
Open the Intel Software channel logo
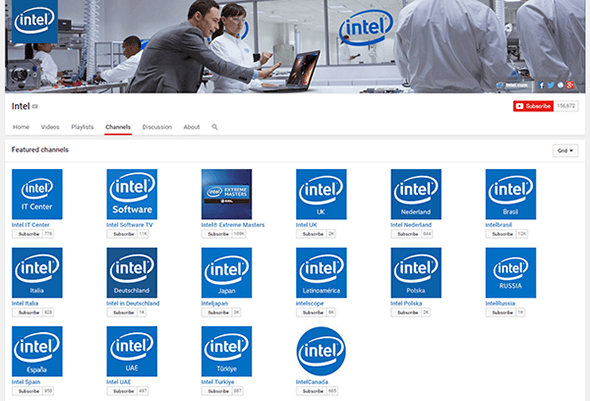(132, 194)
